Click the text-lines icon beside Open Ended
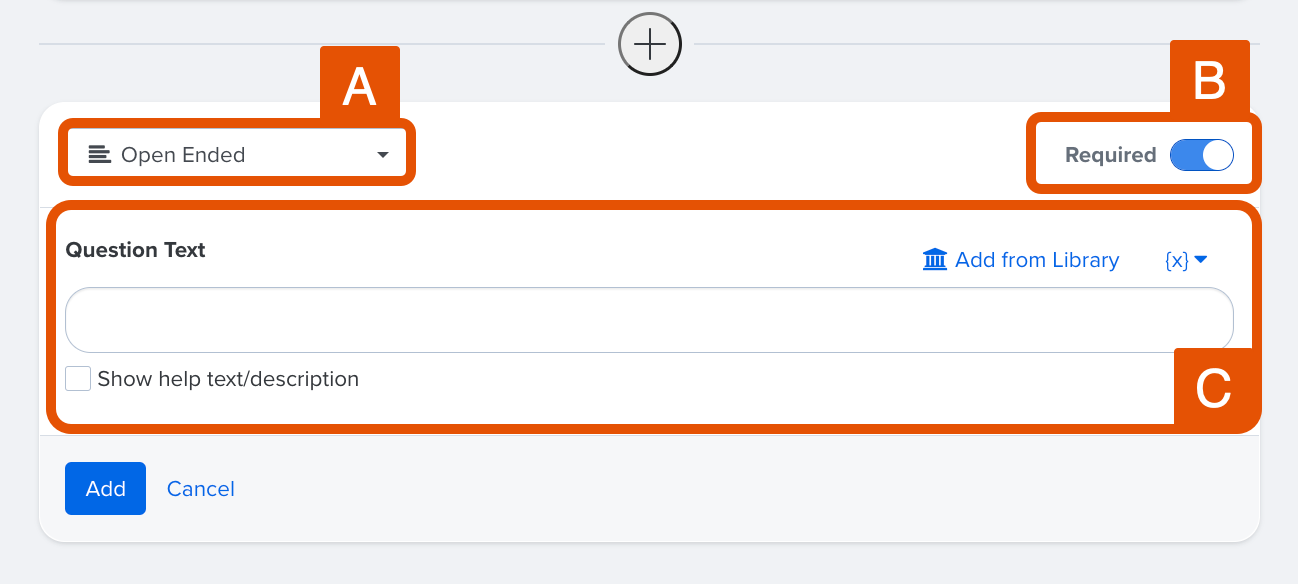This screenshot has width=1298, height=584. pos(99,155)
